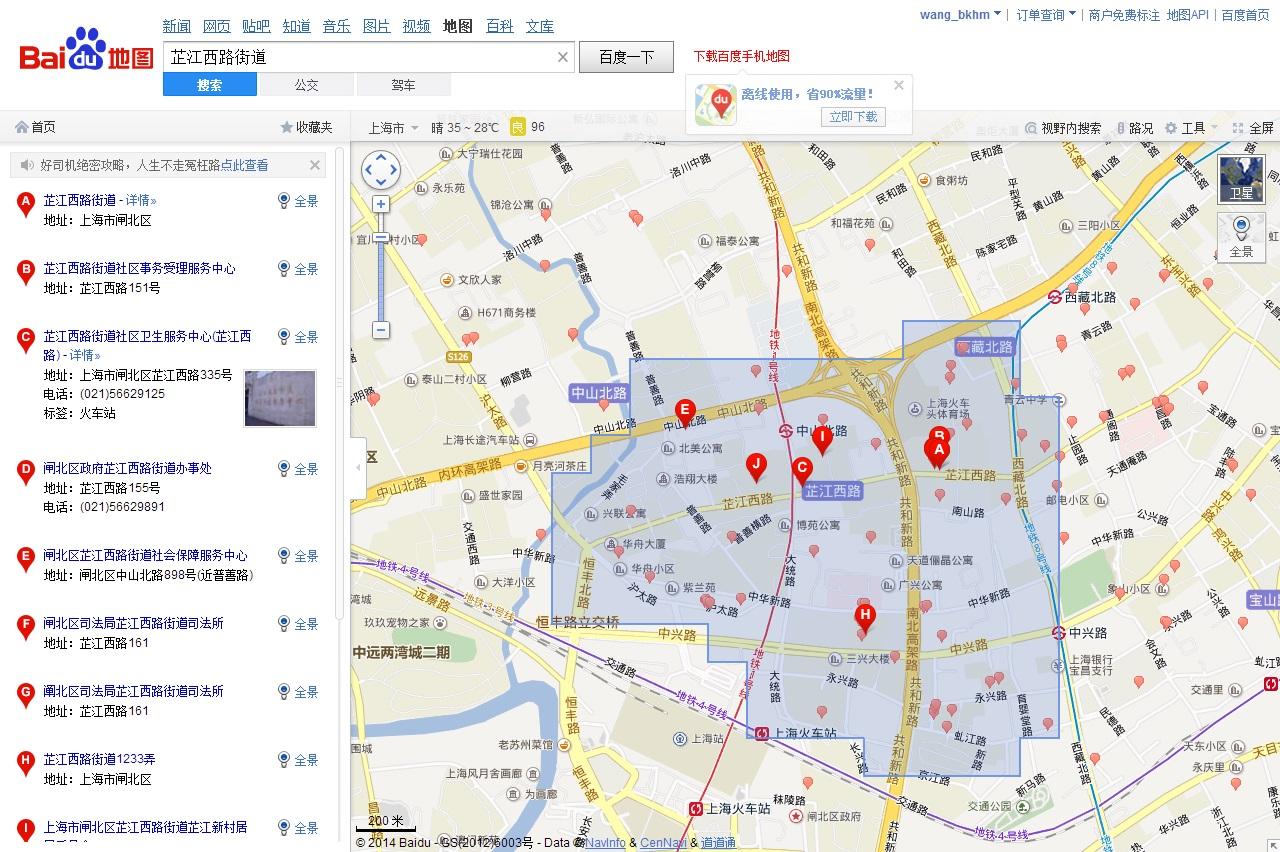Viewport: 1280px width, 852px height.
Task: Click the red F marker in results list
Action: 27,627
